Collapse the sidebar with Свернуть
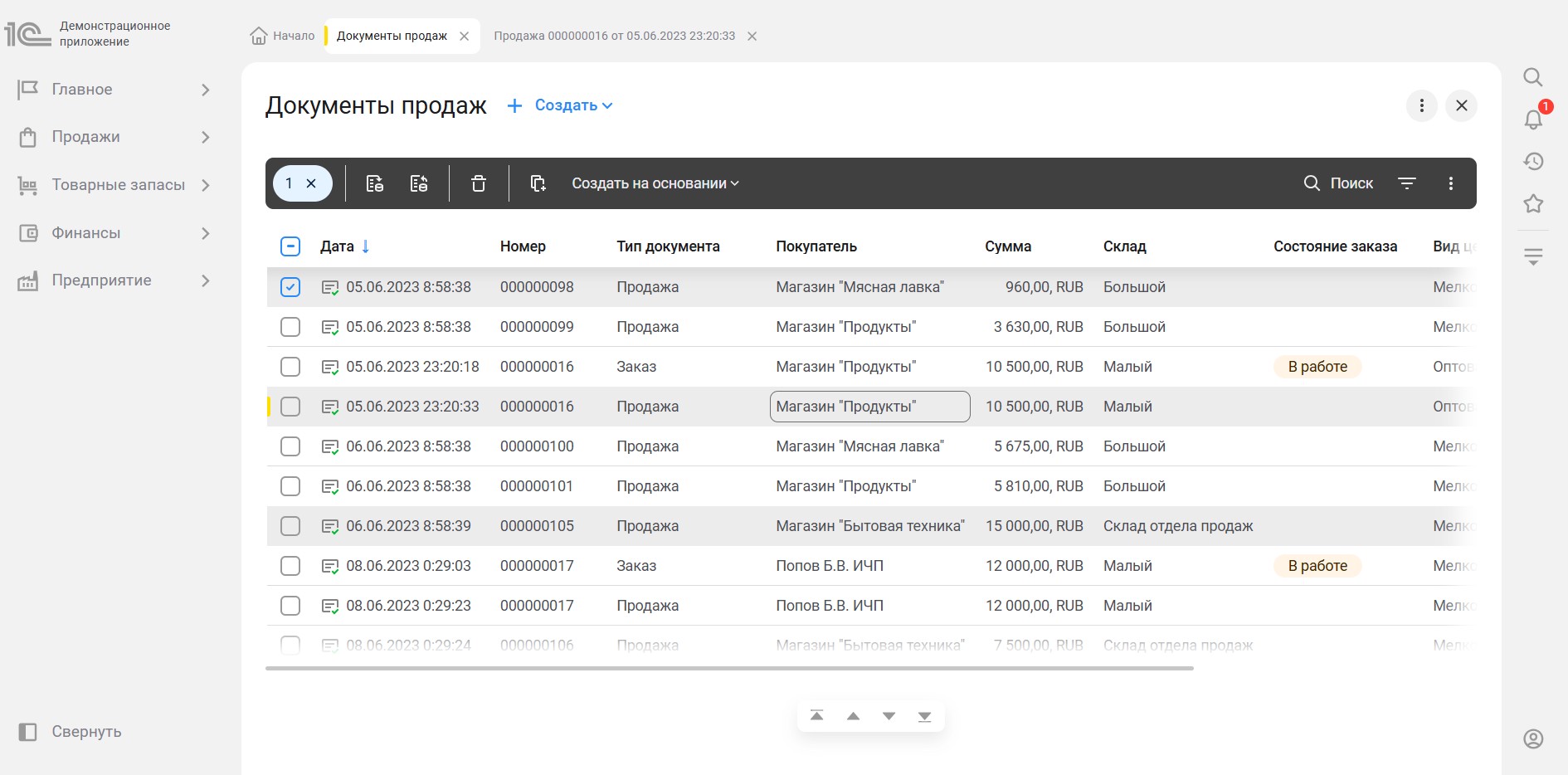This screenshot has height=775, width=1568. (x=71, y=732)
